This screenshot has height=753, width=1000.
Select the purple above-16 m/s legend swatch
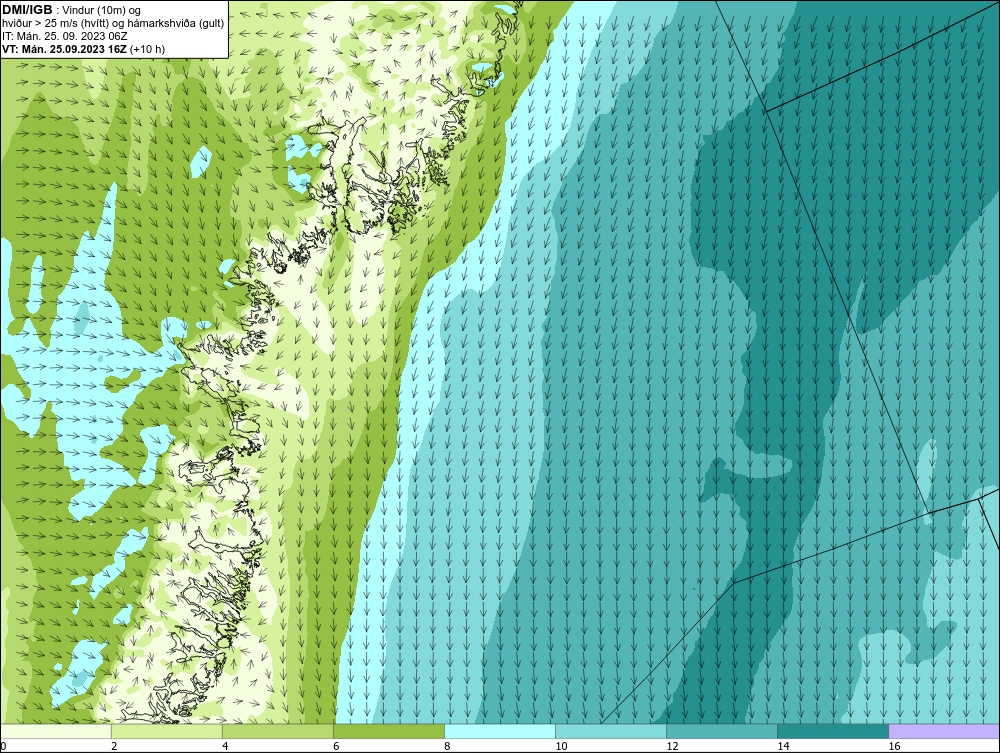point(944,731)
